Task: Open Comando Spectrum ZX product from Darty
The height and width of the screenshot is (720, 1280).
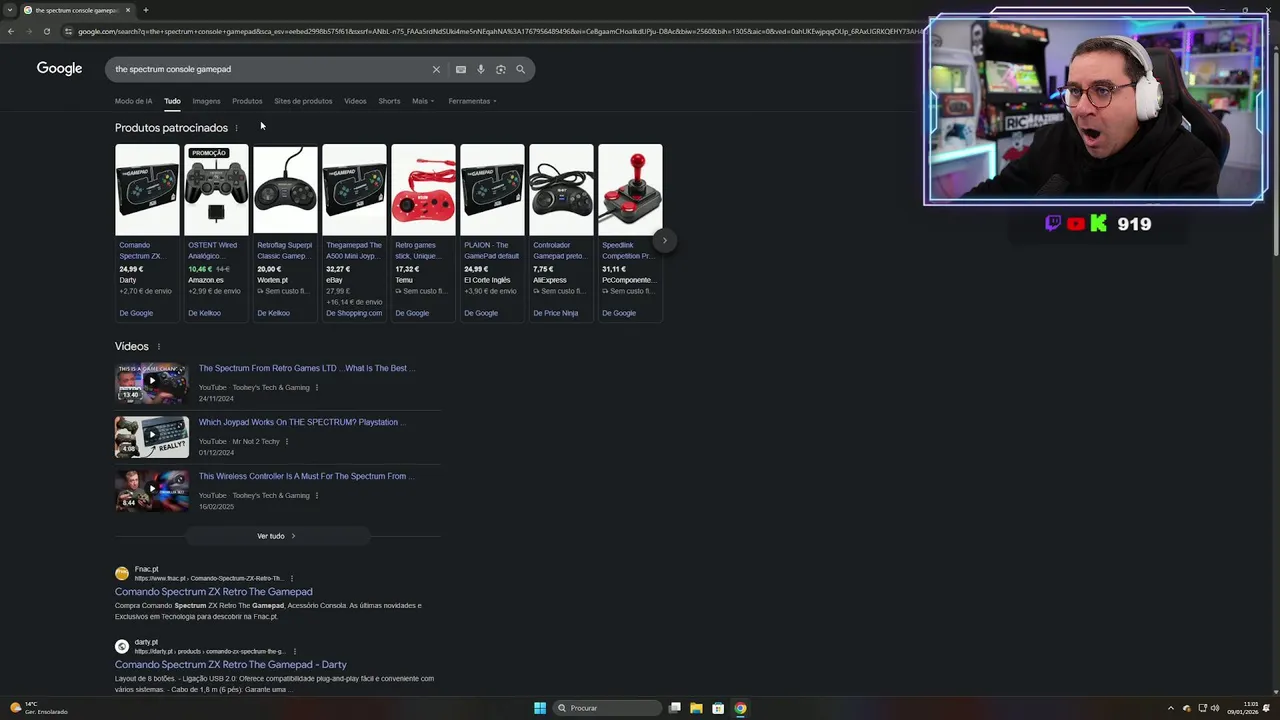Action: (x=147, y=232)
